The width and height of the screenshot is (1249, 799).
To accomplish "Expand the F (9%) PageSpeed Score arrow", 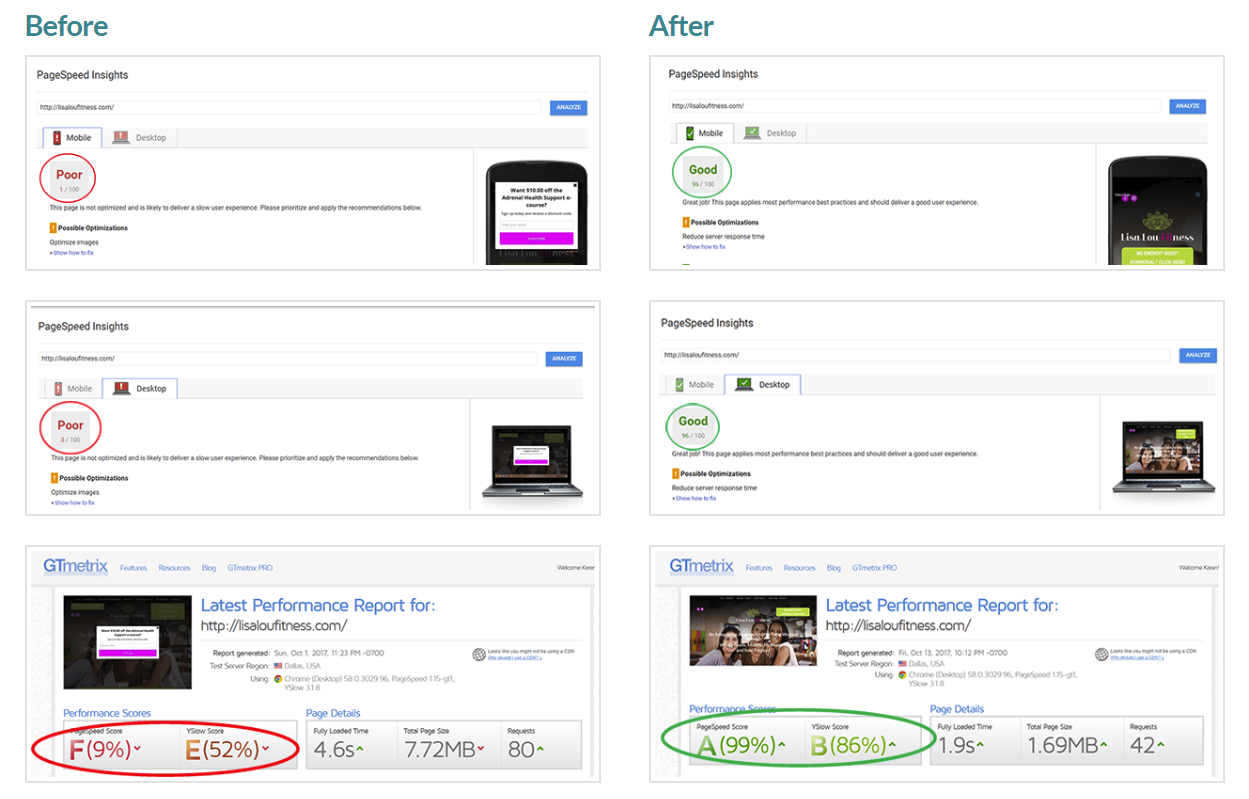I will point(137,749).
